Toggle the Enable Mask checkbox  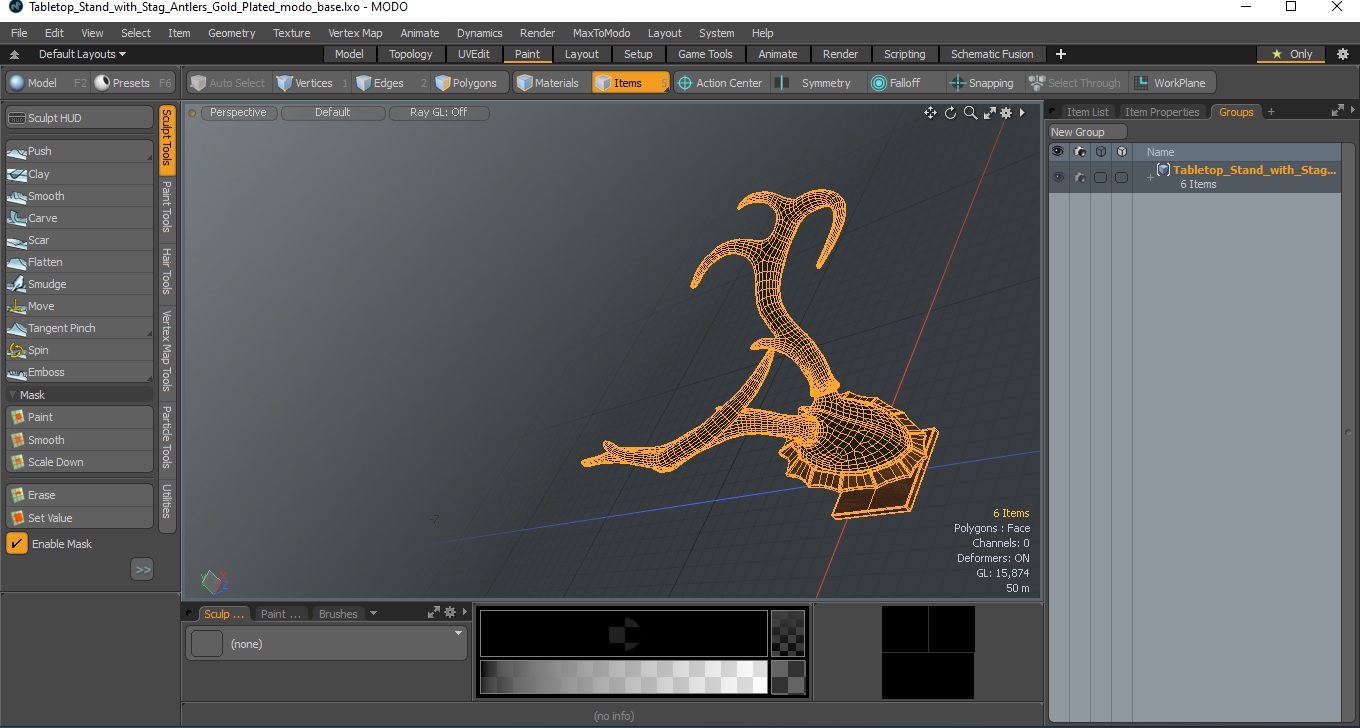17,544
